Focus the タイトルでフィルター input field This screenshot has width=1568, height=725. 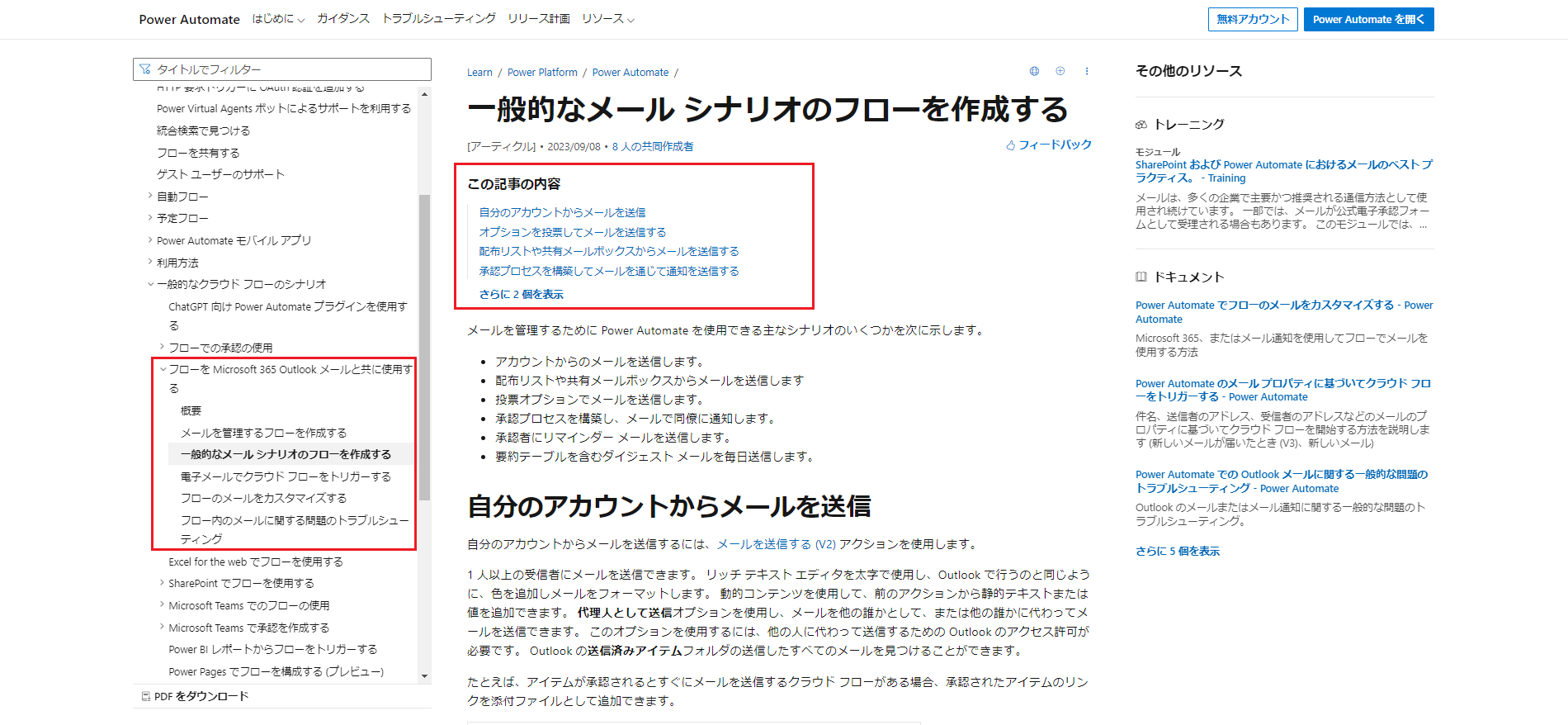282,69
